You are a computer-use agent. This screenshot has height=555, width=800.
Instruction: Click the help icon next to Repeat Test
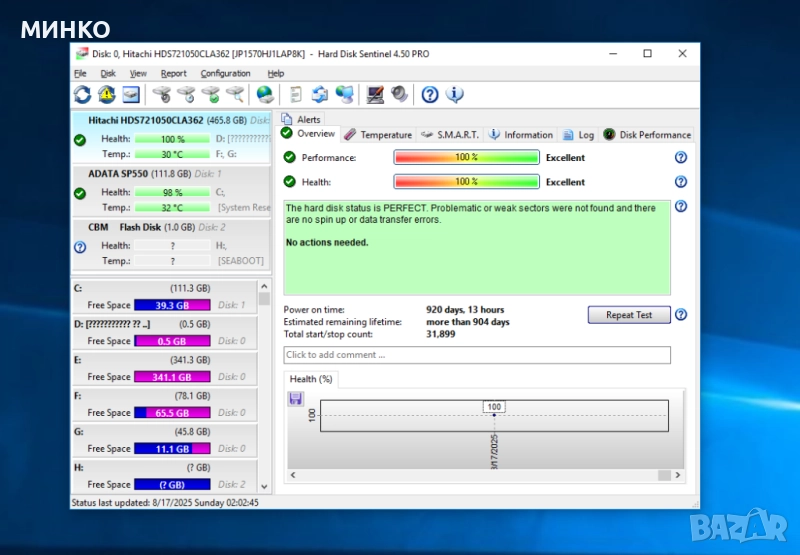tap(681, 314)
